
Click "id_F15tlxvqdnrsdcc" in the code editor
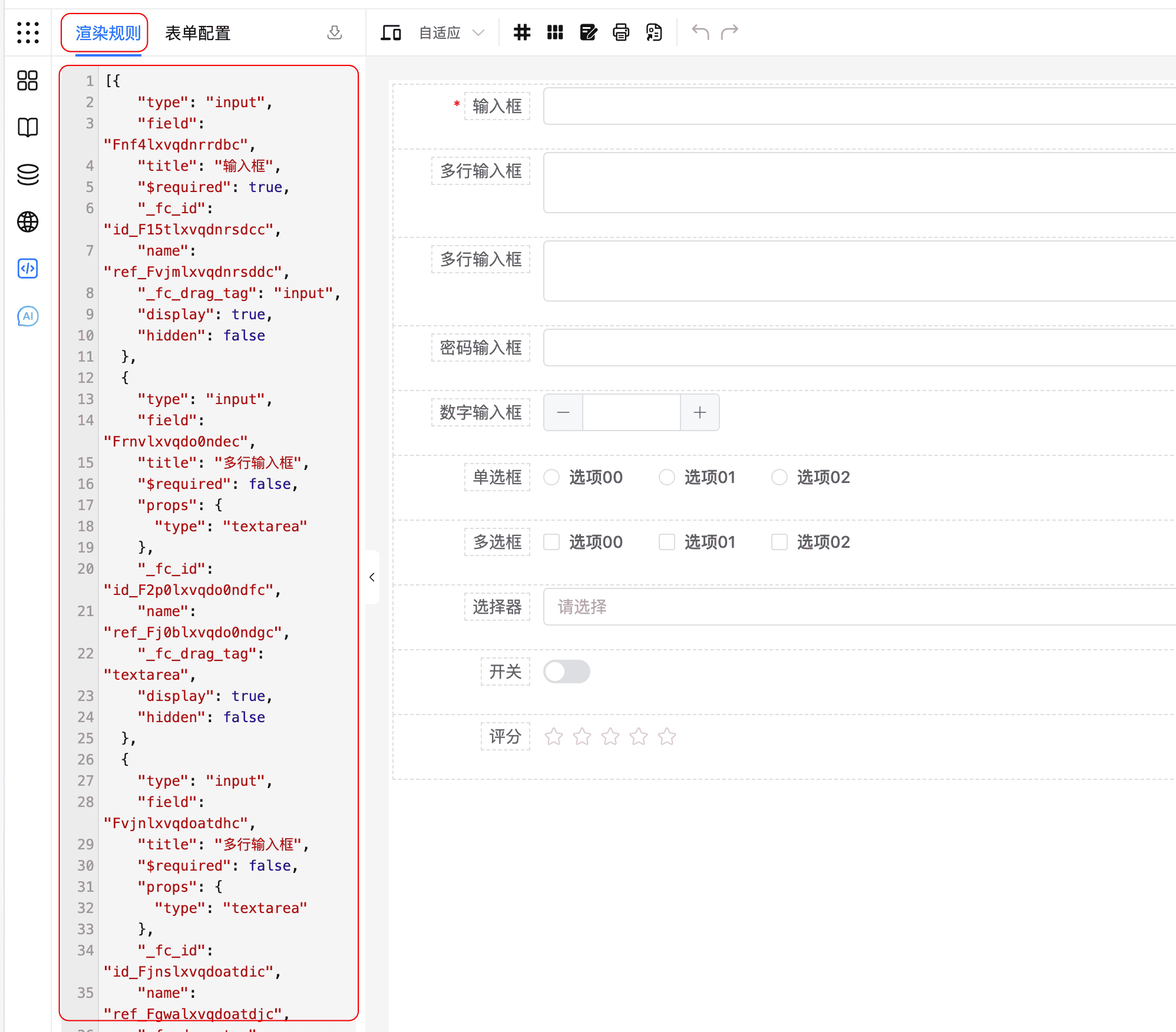[x=189, y=229]
